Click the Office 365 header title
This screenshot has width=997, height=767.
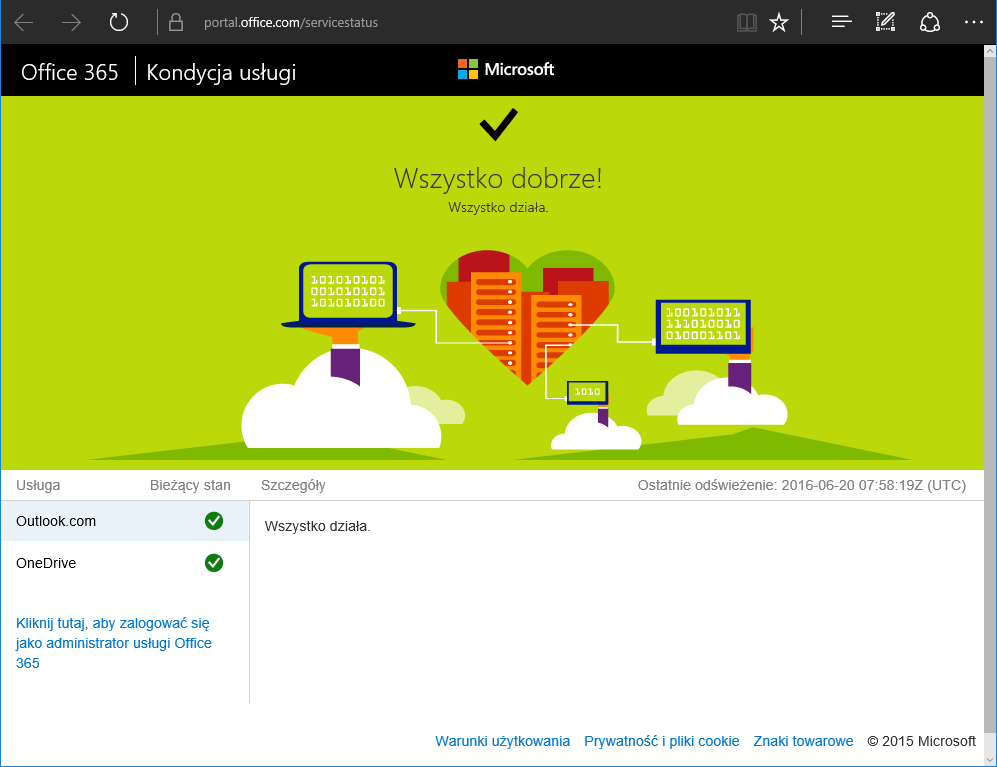(69, 72)
